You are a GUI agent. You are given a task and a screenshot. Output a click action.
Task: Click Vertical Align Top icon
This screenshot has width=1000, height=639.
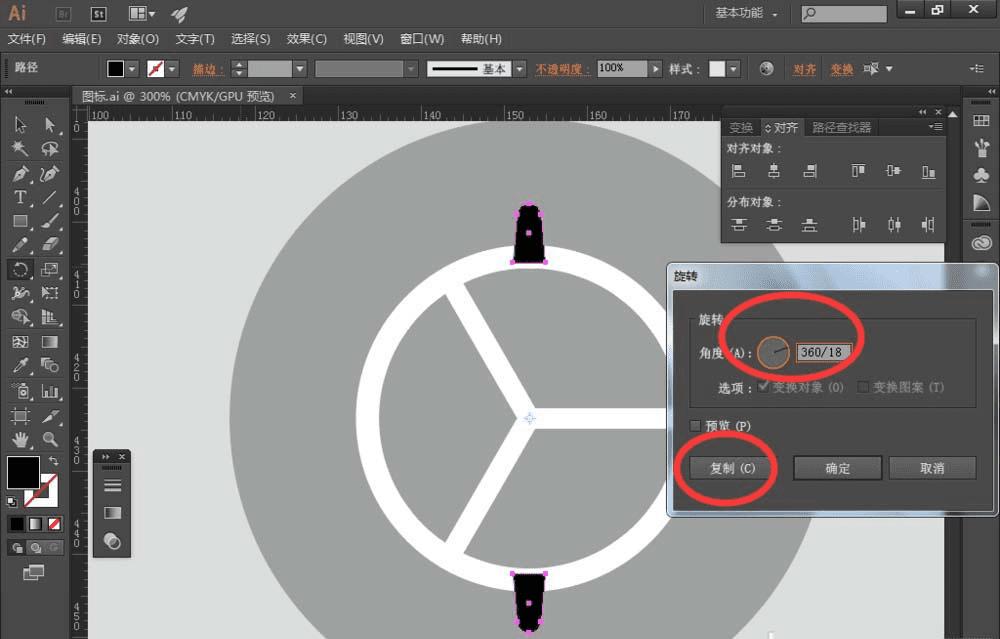[x=858, y=171]
